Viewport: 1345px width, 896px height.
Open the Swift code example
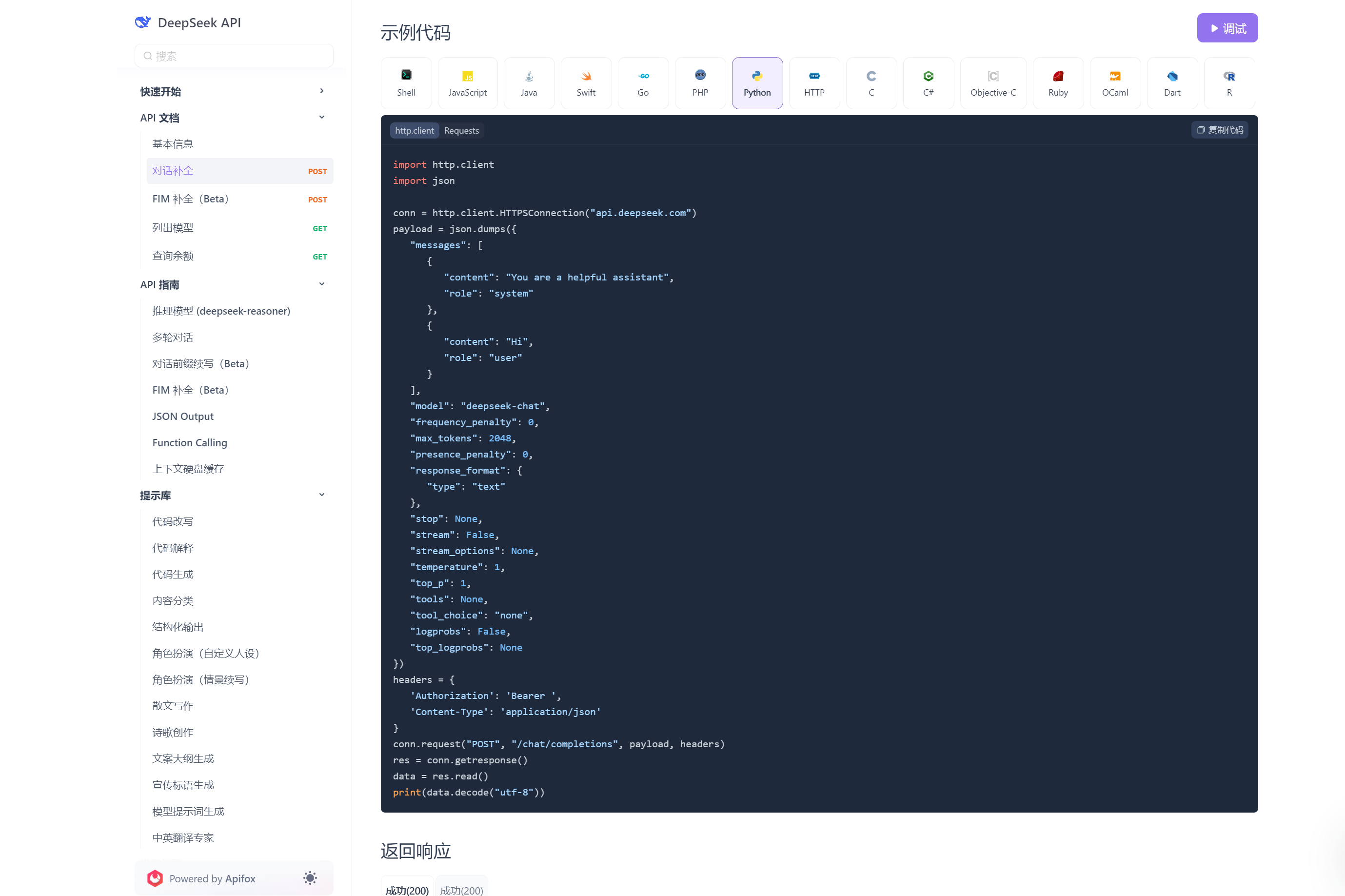point(586,82)
